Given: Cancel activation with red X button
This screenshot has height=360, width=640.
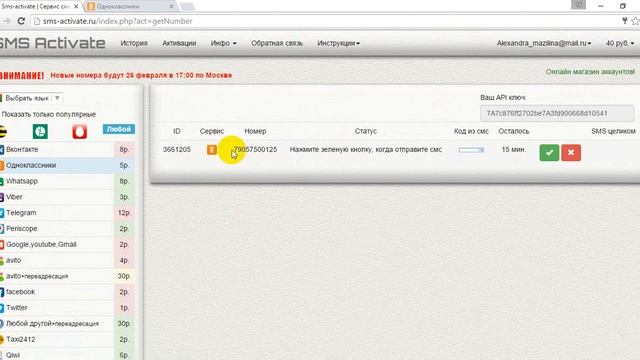Looking at the screenshot, I should [571, 153].
